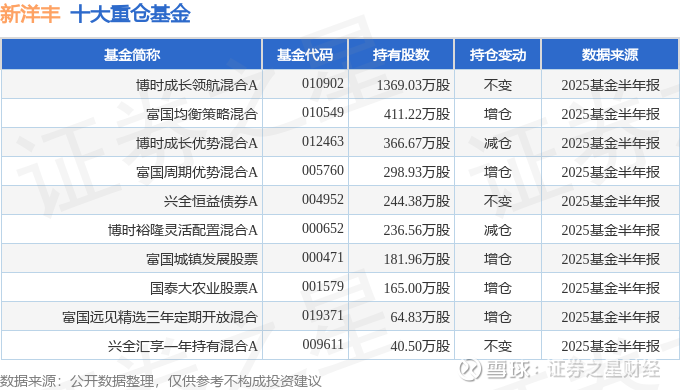Image resolution: width=680 pixels, height=390 pixels.
Task: Open the 富国城镇发展股票 fund name
Action: coord(202,259)
